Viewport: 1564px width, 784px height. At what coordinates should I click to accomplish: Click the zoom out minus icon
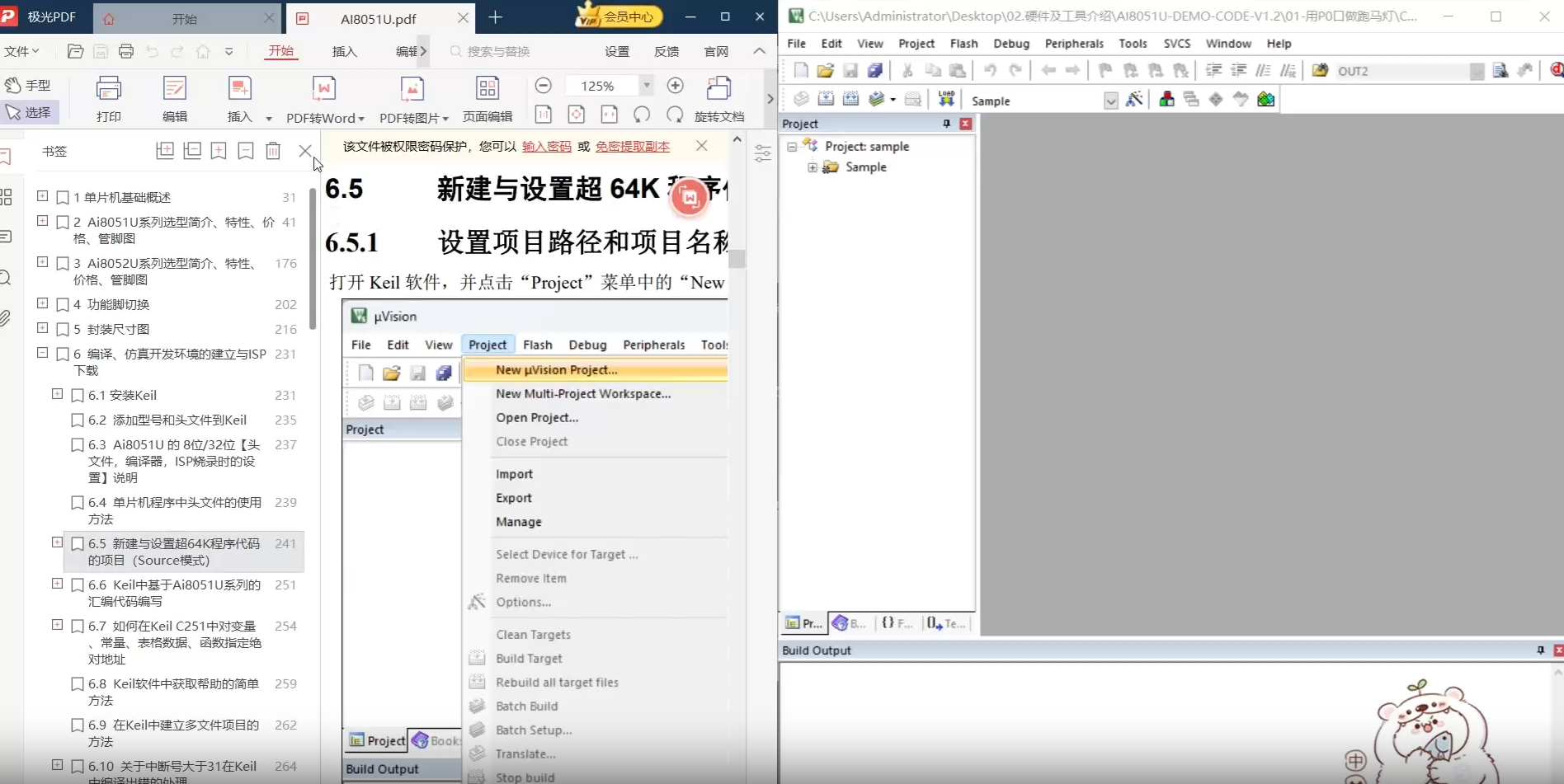tap(544, 86)
